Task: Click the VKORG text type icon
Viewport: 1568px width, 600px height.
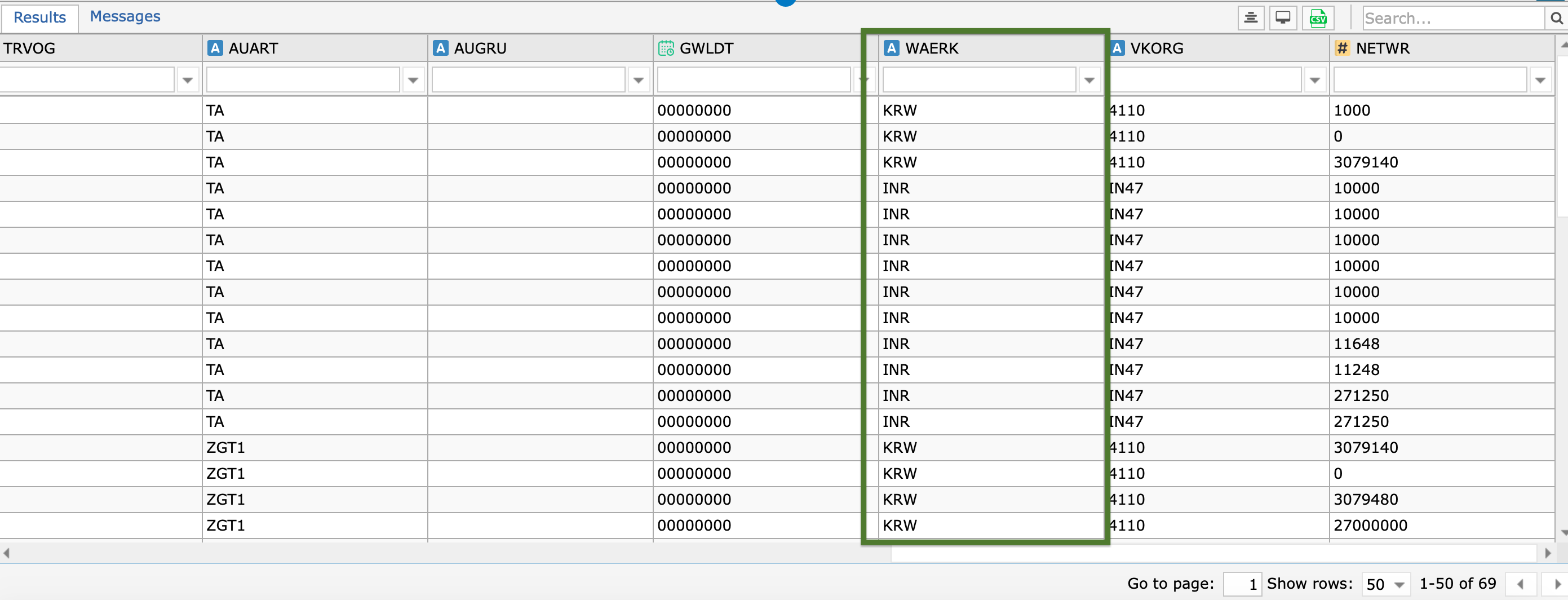Action: pos(1117,48)
